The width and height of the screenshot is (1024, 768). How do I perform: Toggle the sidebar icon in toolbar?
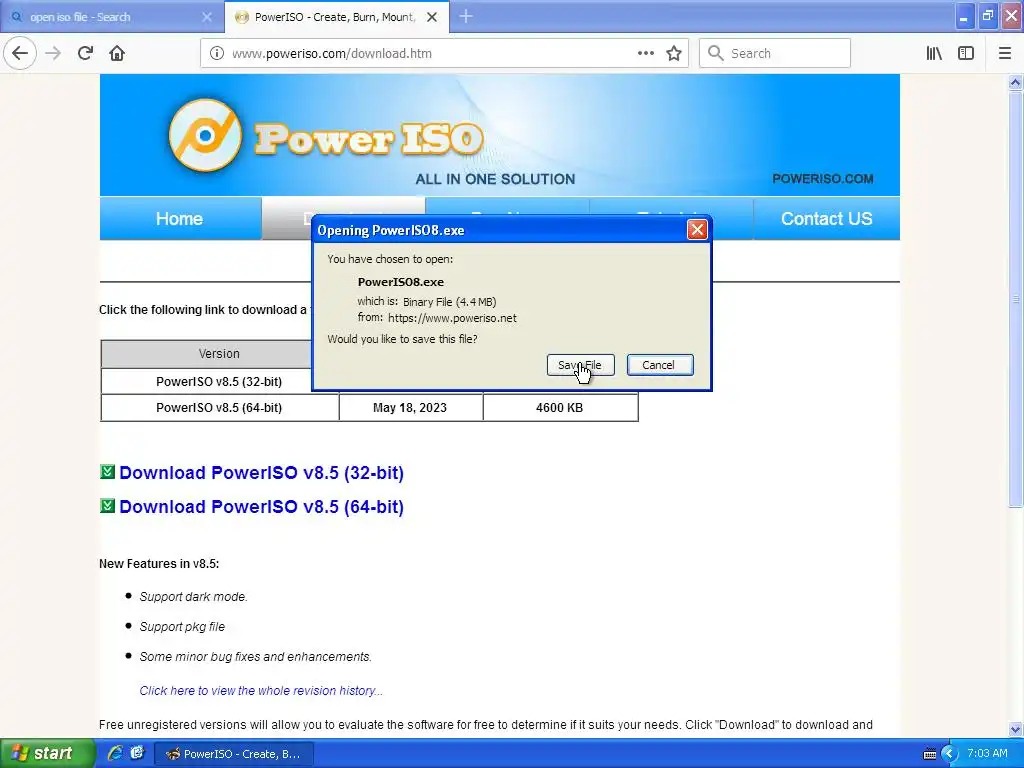point(966,53)
